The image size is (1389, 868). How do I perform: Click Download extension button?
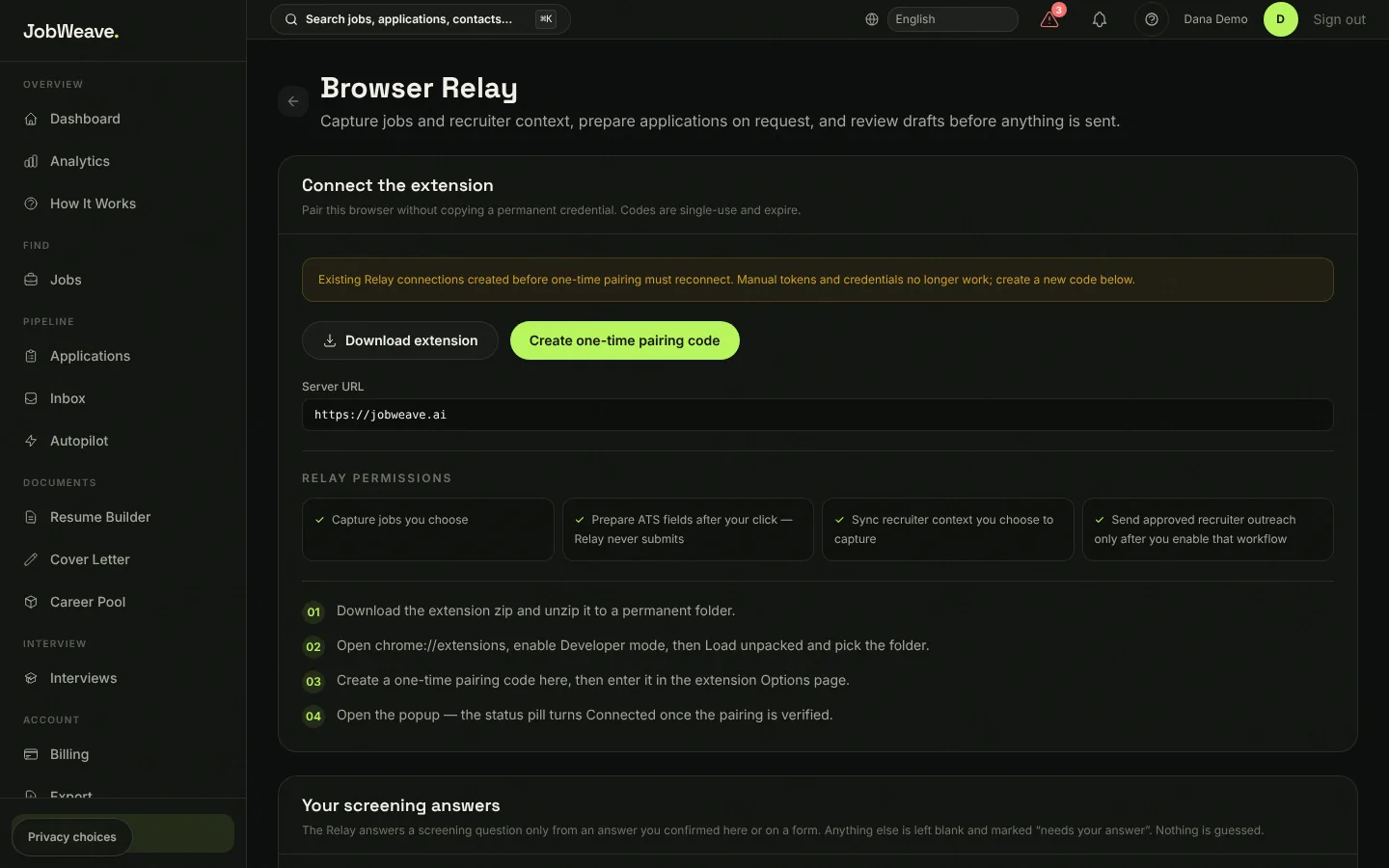point(400,340)
